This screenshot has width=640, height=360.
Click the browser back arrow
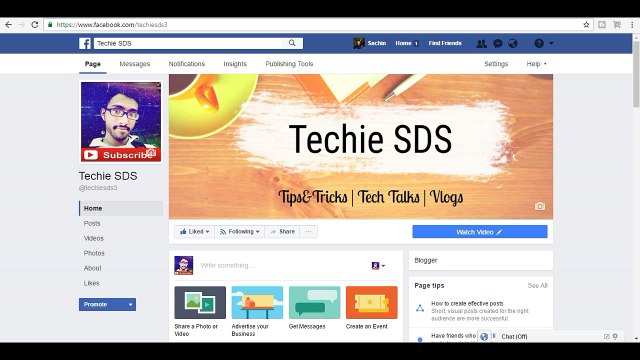[9, 24]
